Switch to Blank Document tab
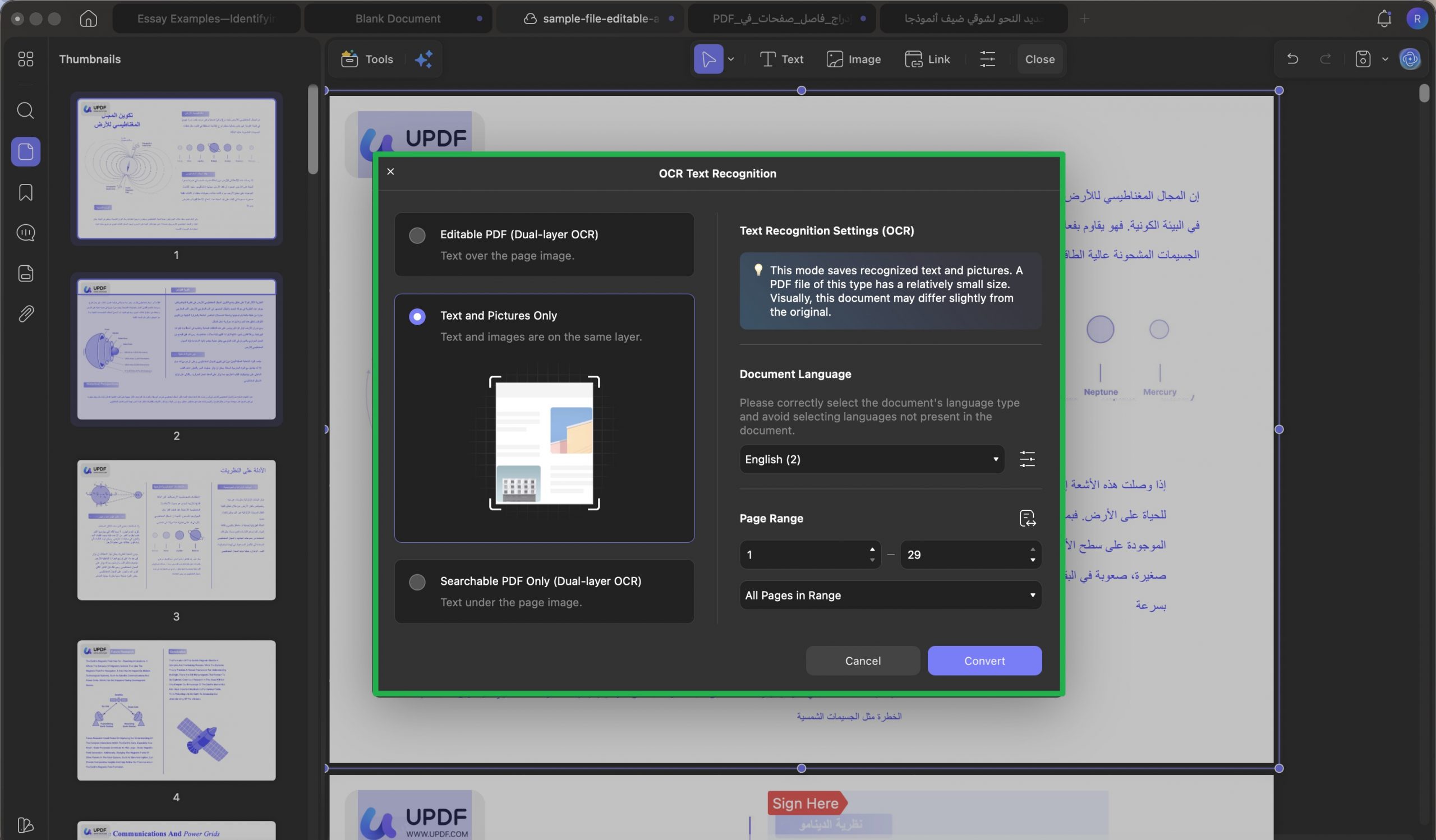This screenshot has width=1436, height=840. click(398, 19)
